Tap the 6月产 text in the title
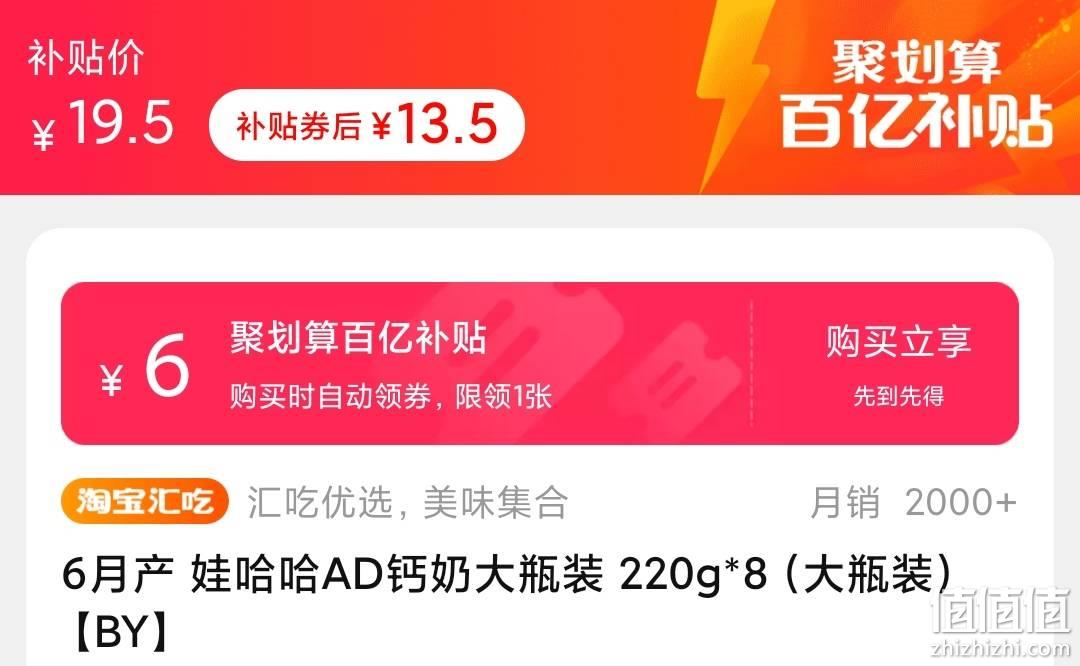The width and height of the screenshot is (1080, 666). pos(117,574)
